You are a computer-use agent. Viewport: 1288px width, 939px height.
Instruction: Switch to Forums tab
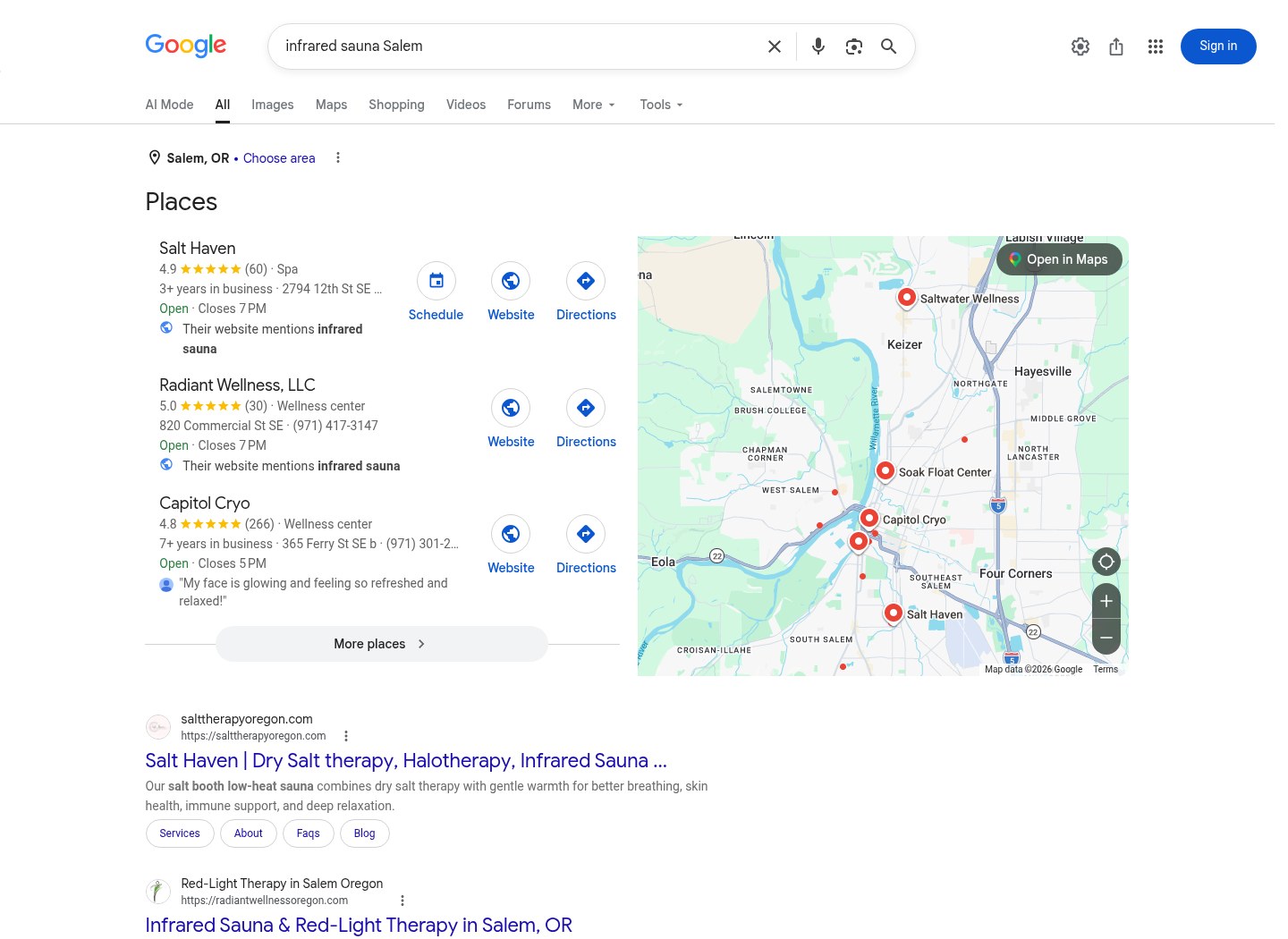pyautogui.click(x=530, y=105)
